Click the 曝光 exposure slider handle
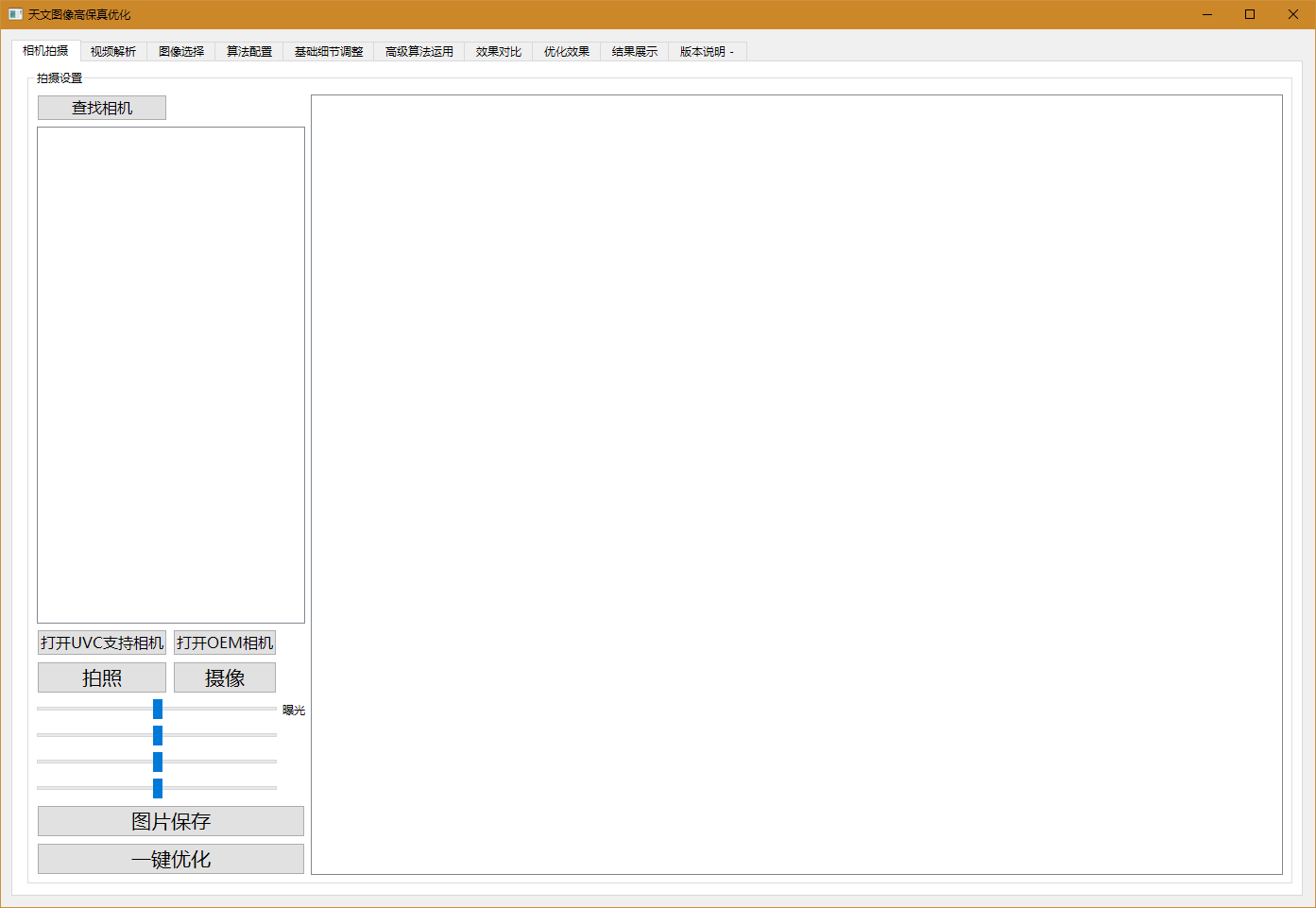 (158, 709)
